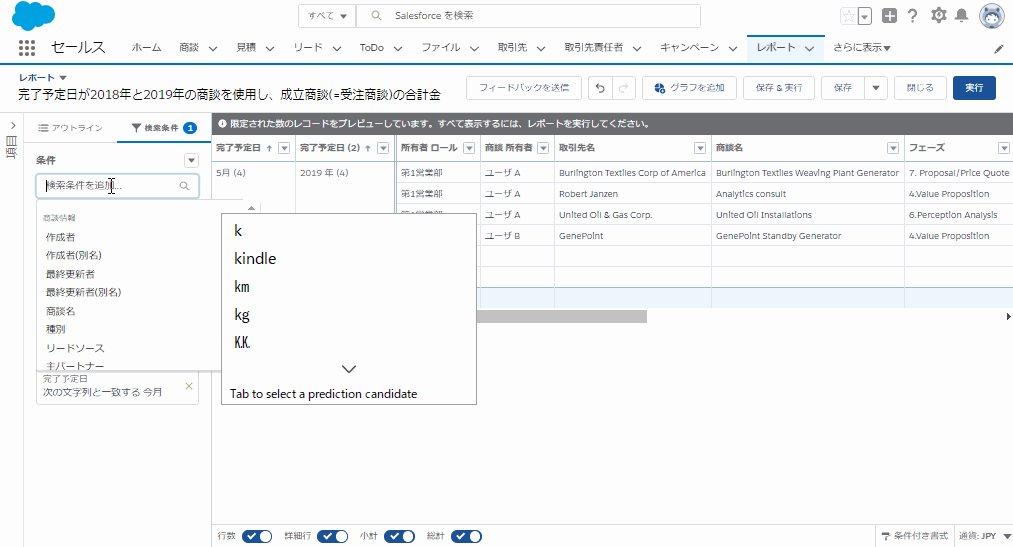Click the redo arrow button
Screen dimensions: 1013x547
[623, 88]
